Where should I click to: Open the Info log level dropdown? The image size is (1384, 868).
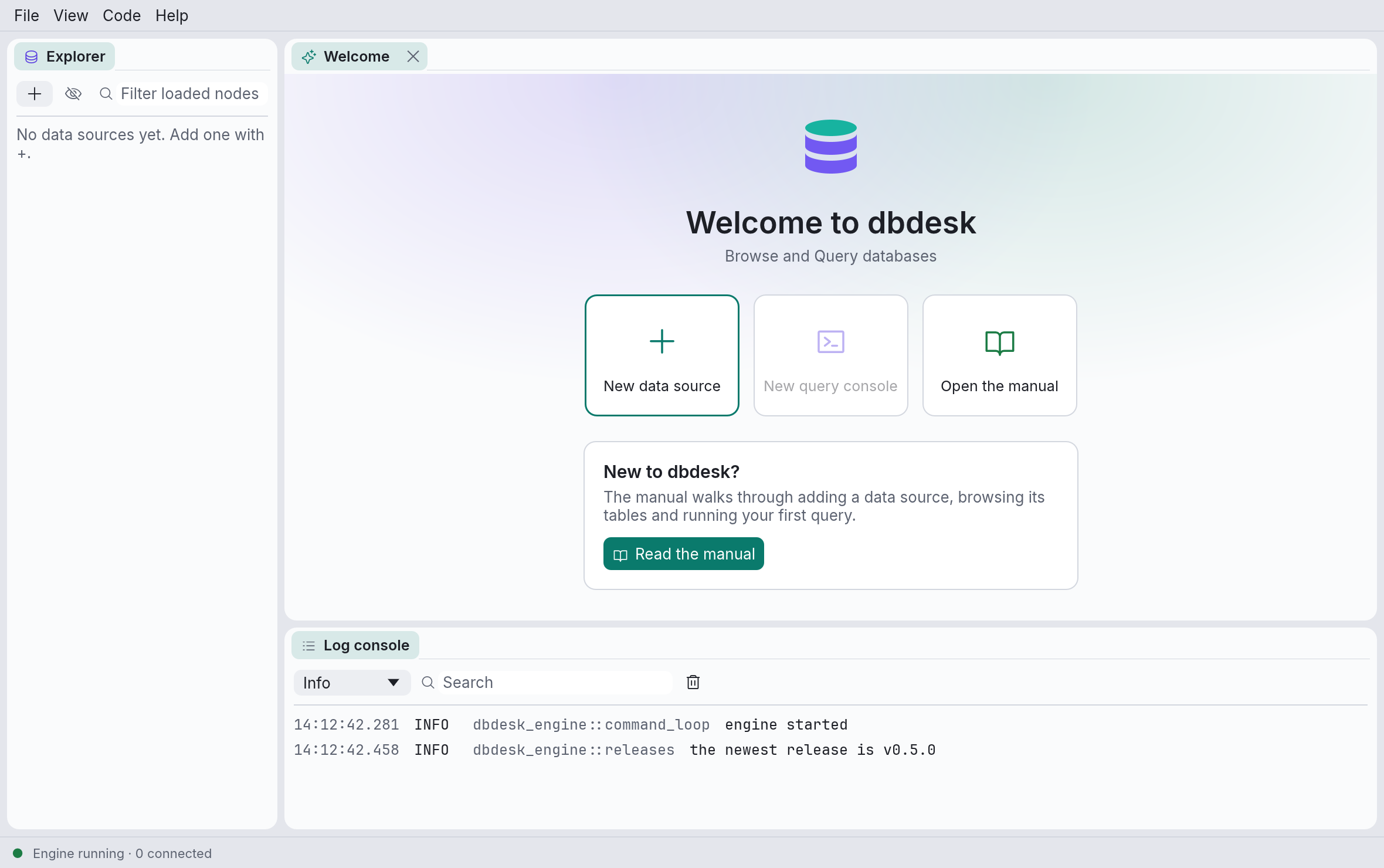pyautogui.click(x=352, y=683)
